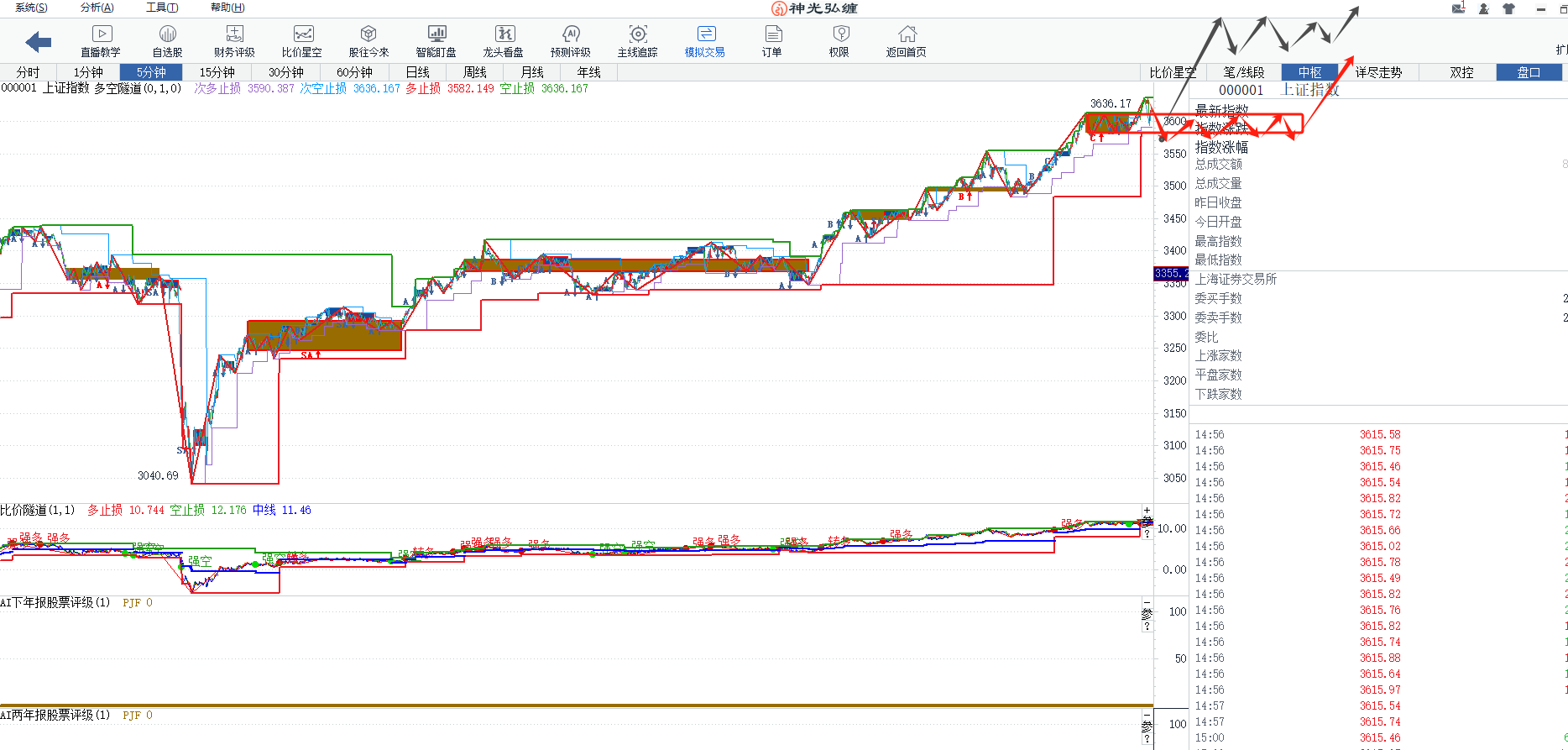
Task: Open the mail inbox icon with notification
Action: click(x=1459, y=8)
